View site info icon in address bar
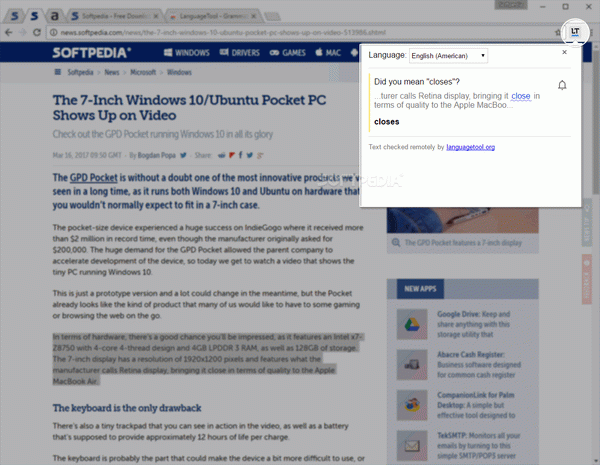Viewport: 600px width, 465px height. coord(54,33)
